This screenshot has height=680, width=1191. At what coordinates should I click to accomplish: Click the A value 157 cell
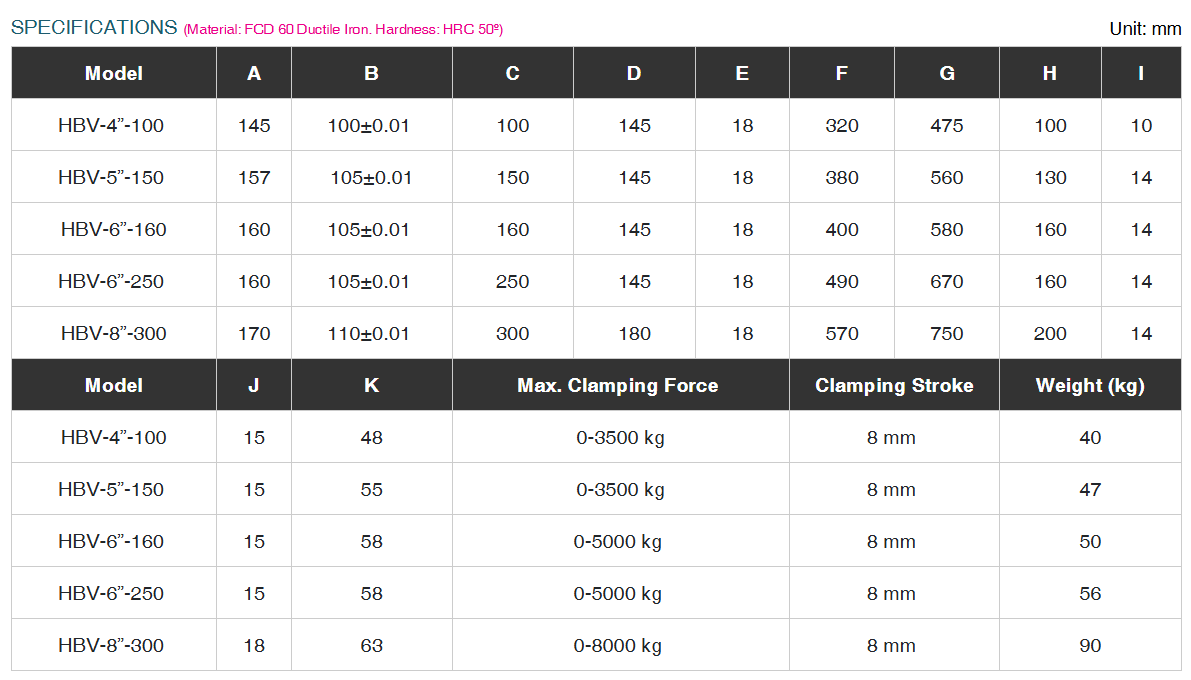point(254,178)
